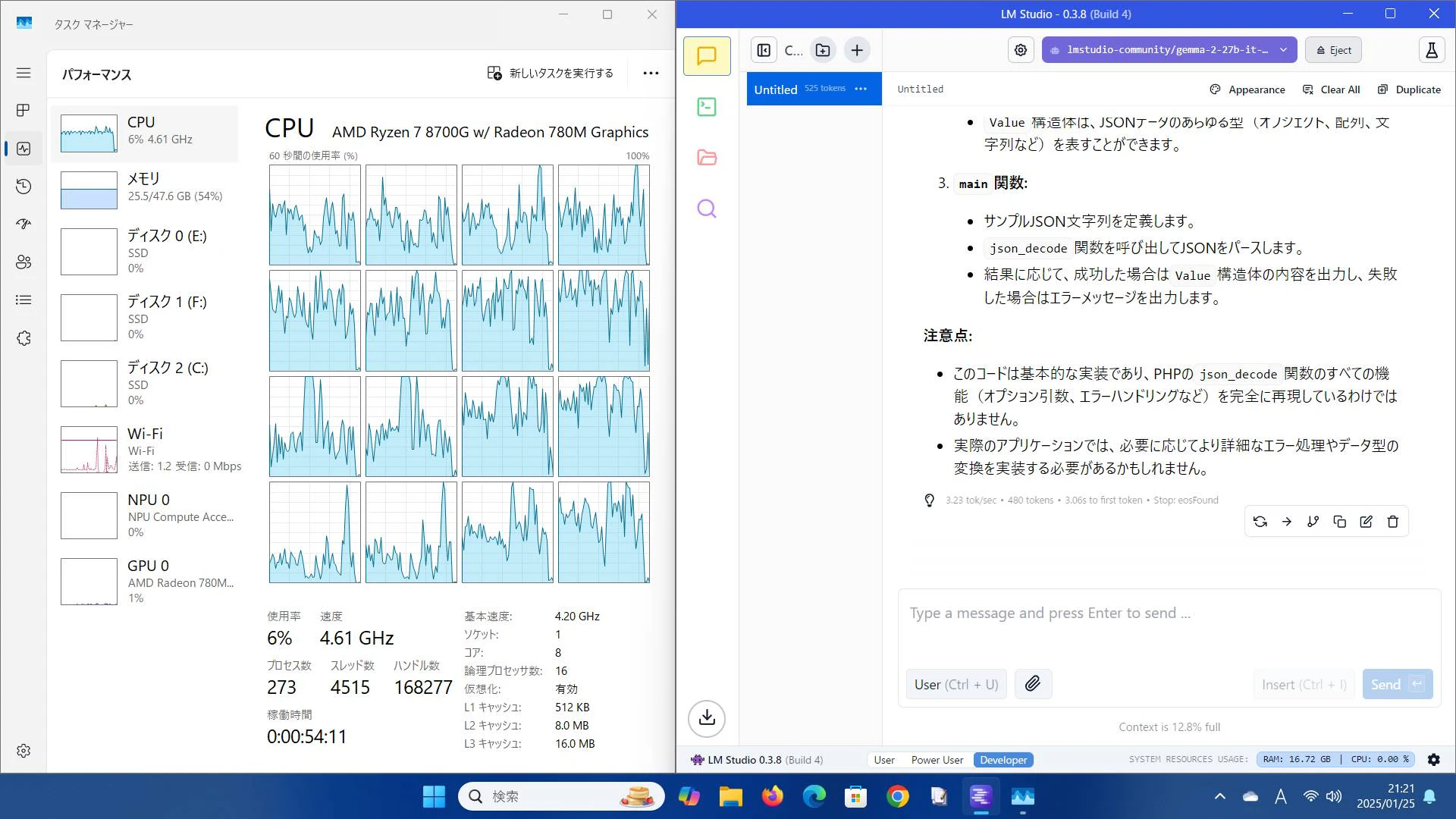This screenshot has width=1456, height=819.
Task: Create a new chat folder
Action: [823, 50]
